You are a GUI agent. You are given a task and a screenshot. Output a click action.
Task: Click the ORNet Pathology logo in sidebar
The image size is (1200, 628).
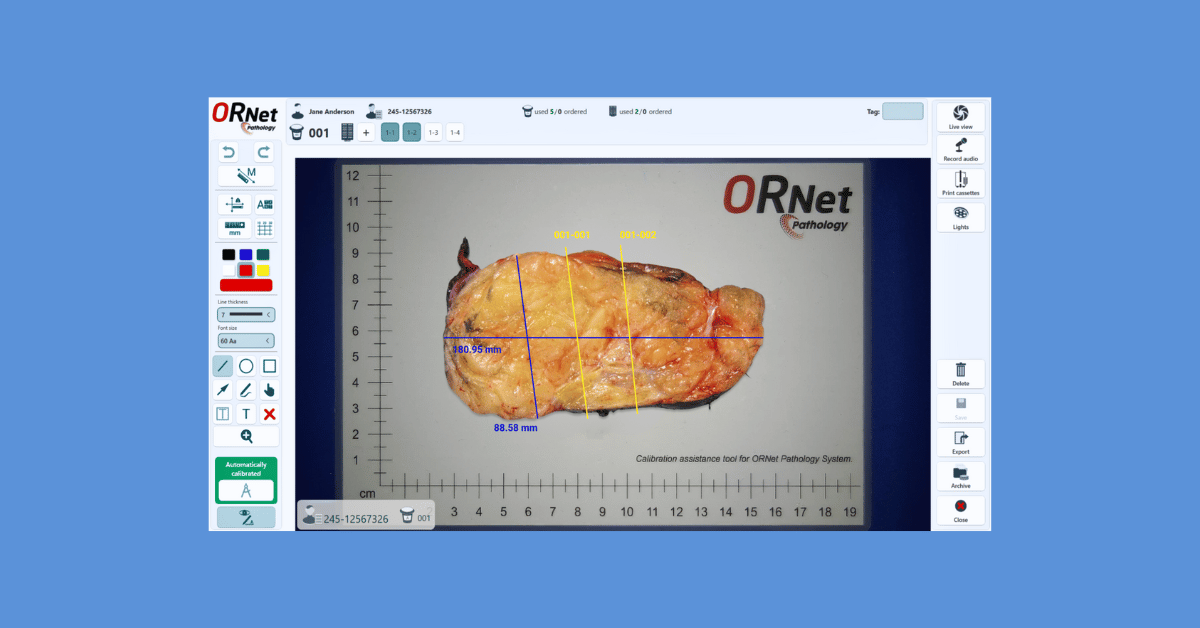pyautogui.click(x=244, y=117)
